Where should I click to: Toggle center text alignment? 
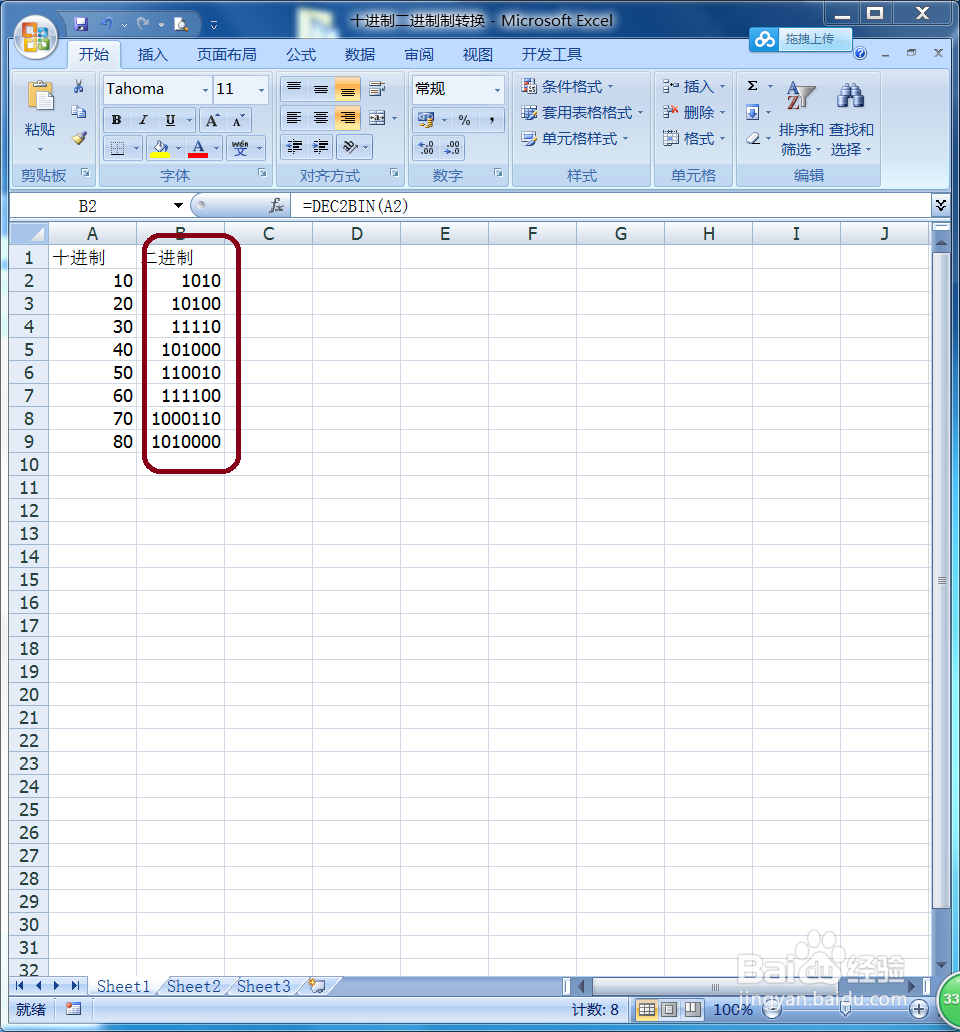tap(320, 118)
